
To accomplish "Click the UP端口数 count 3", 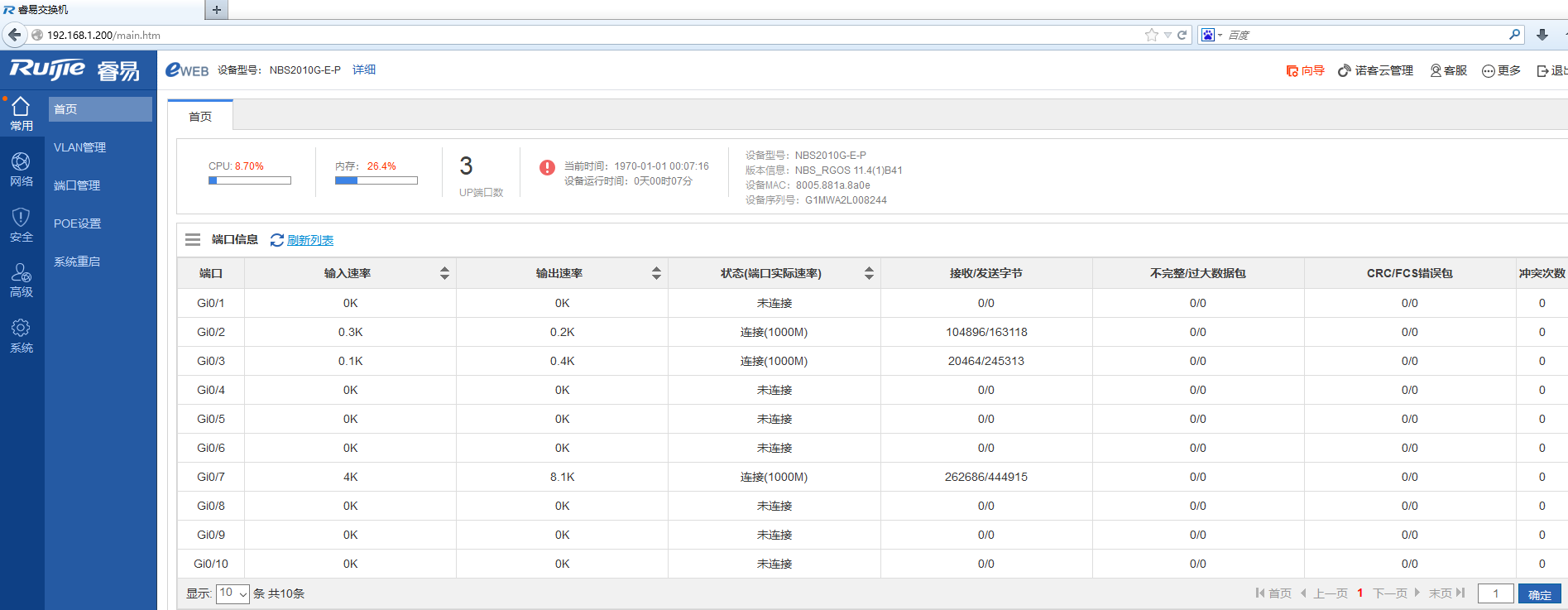I will 467,166.
